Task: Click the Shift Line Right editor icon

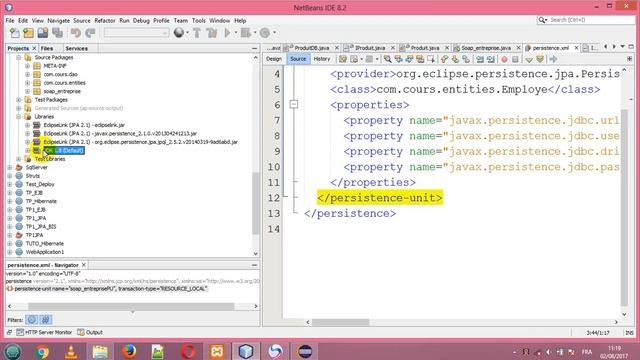Action: pos(491,59)
